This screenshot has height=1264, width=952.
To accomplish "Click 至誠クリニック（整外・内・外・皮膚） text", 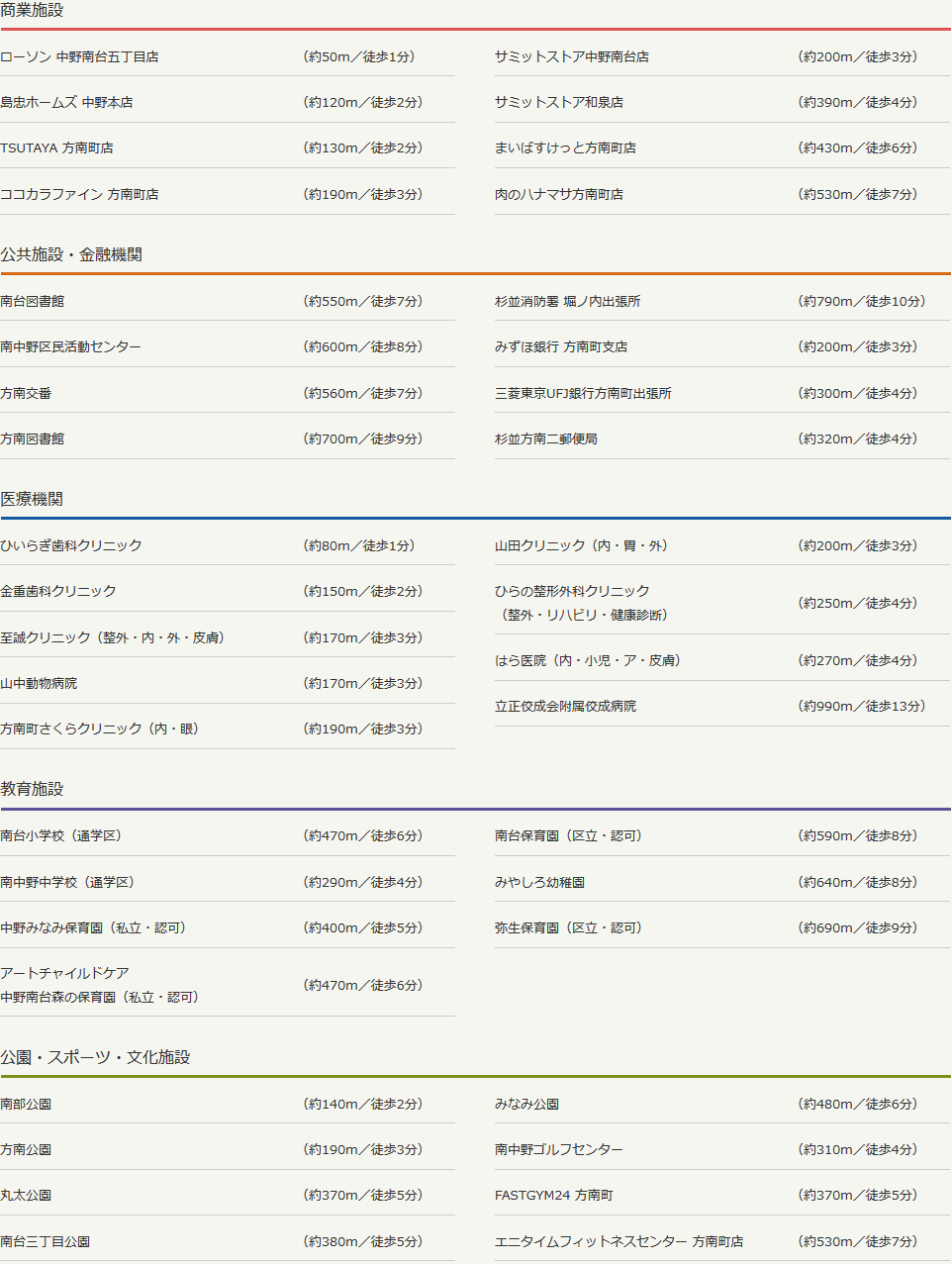I will tap(112, 637).
